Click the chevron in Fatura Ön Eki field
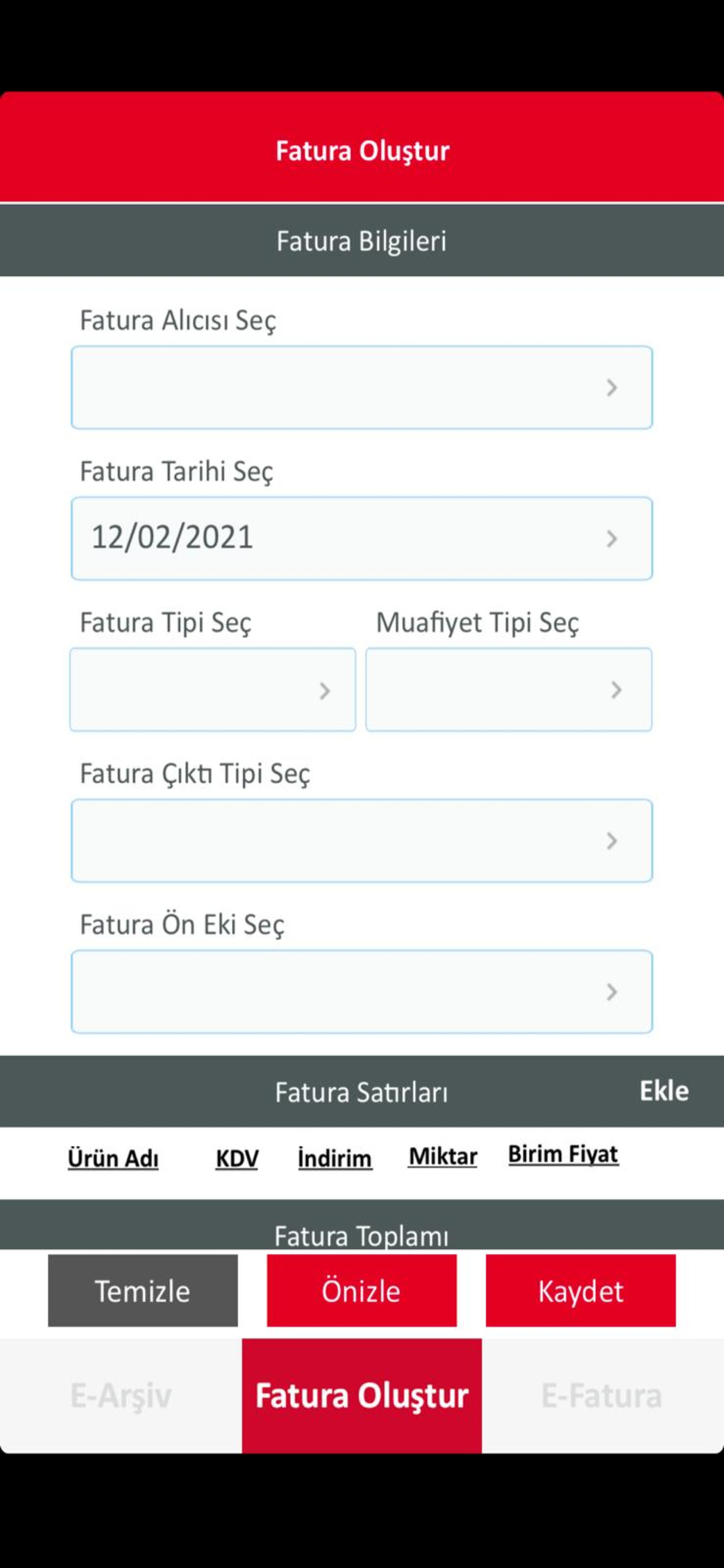724x1568 pixels. pyautogui.click(x=612, y=992)
